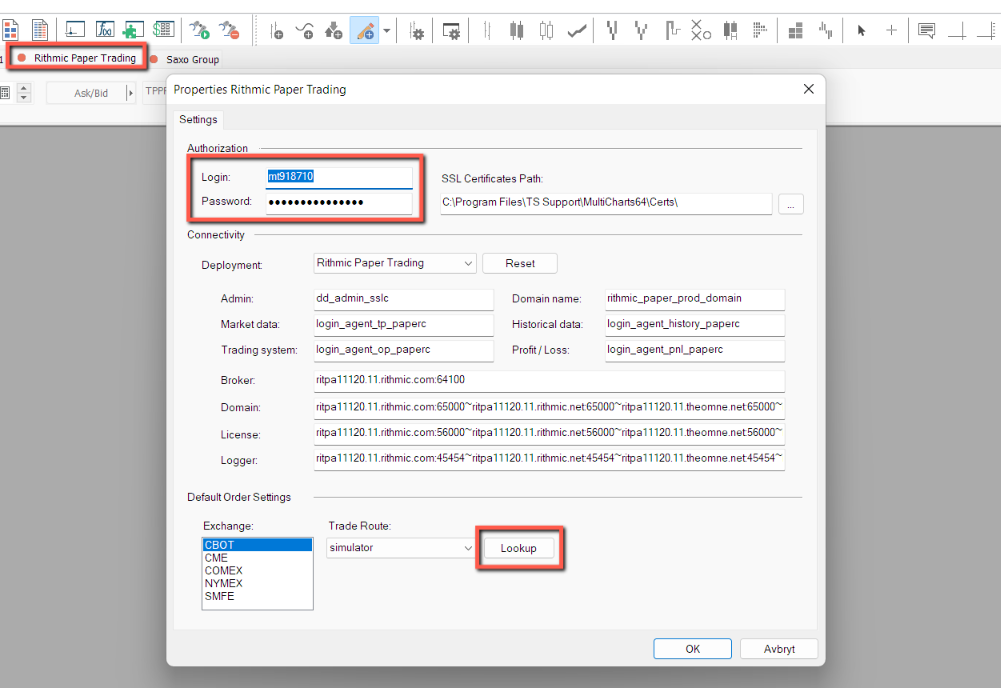Click the Historical data field

(695, 324)
